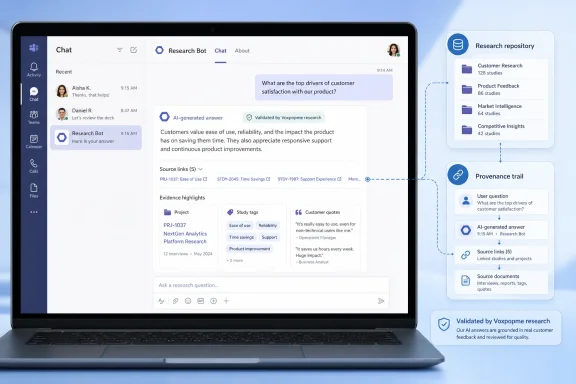The image size is (576, 384).
Task: Click the Evidence highlights heading
Action: click(182, 198)
